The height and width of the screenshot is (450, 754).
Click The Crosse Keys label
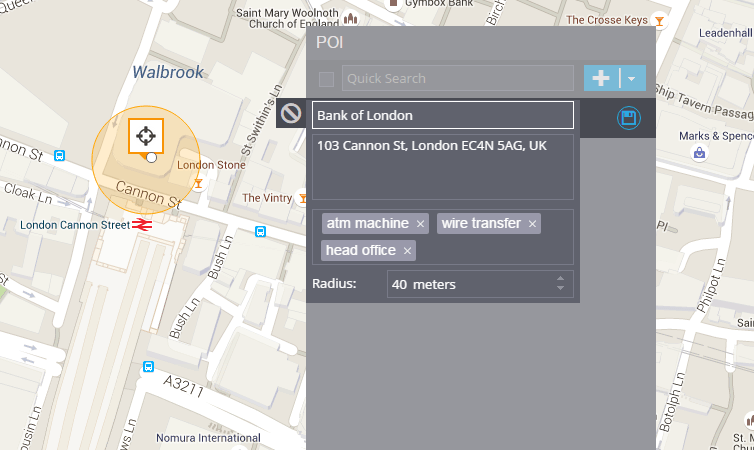(607, 20)
